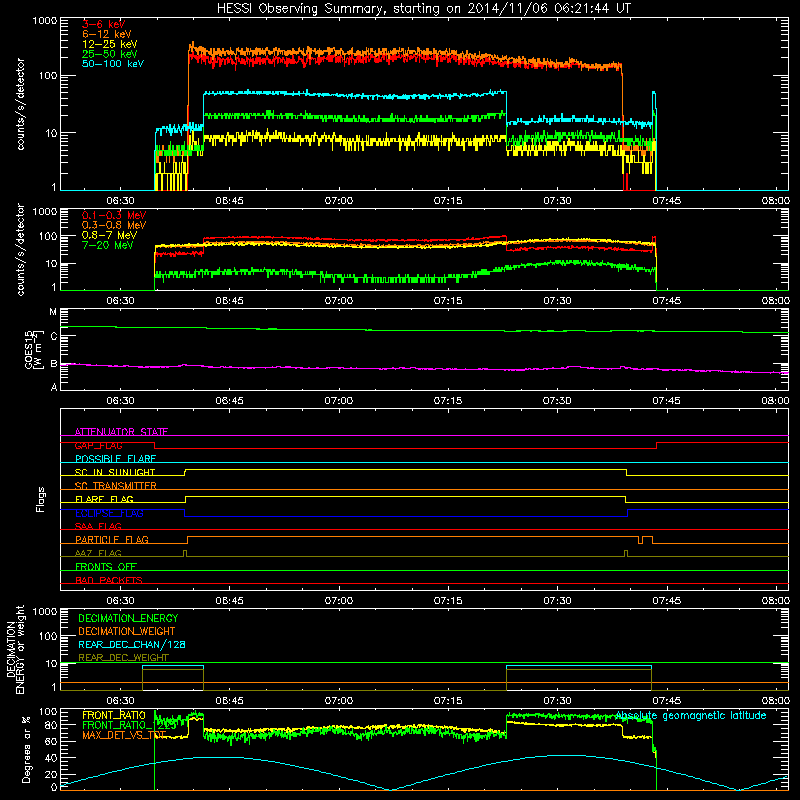Click the C tick on GOES15 axis
This screenshot has height=800, width=800.
[54, 336]
